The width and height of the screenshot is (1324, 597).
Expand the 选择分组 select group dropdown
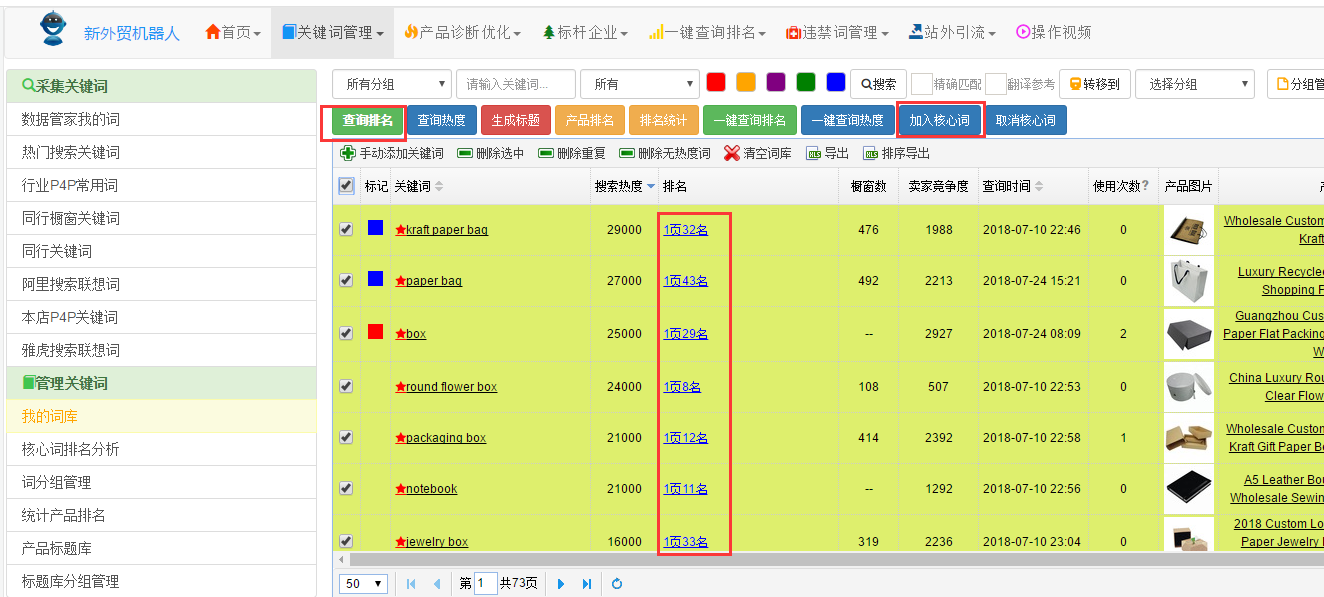coord(1194,84)
